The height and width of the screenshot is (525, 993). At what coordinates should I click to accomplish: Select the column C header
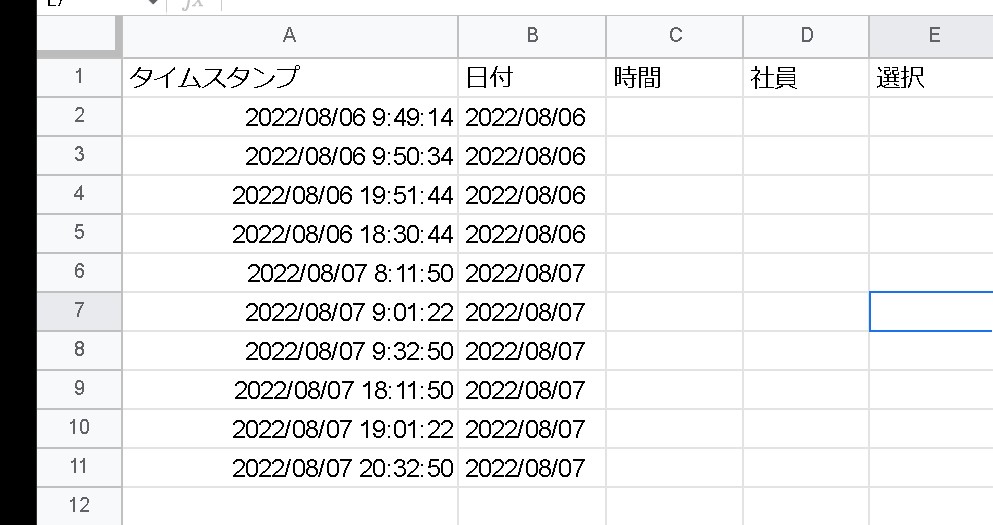675,36
